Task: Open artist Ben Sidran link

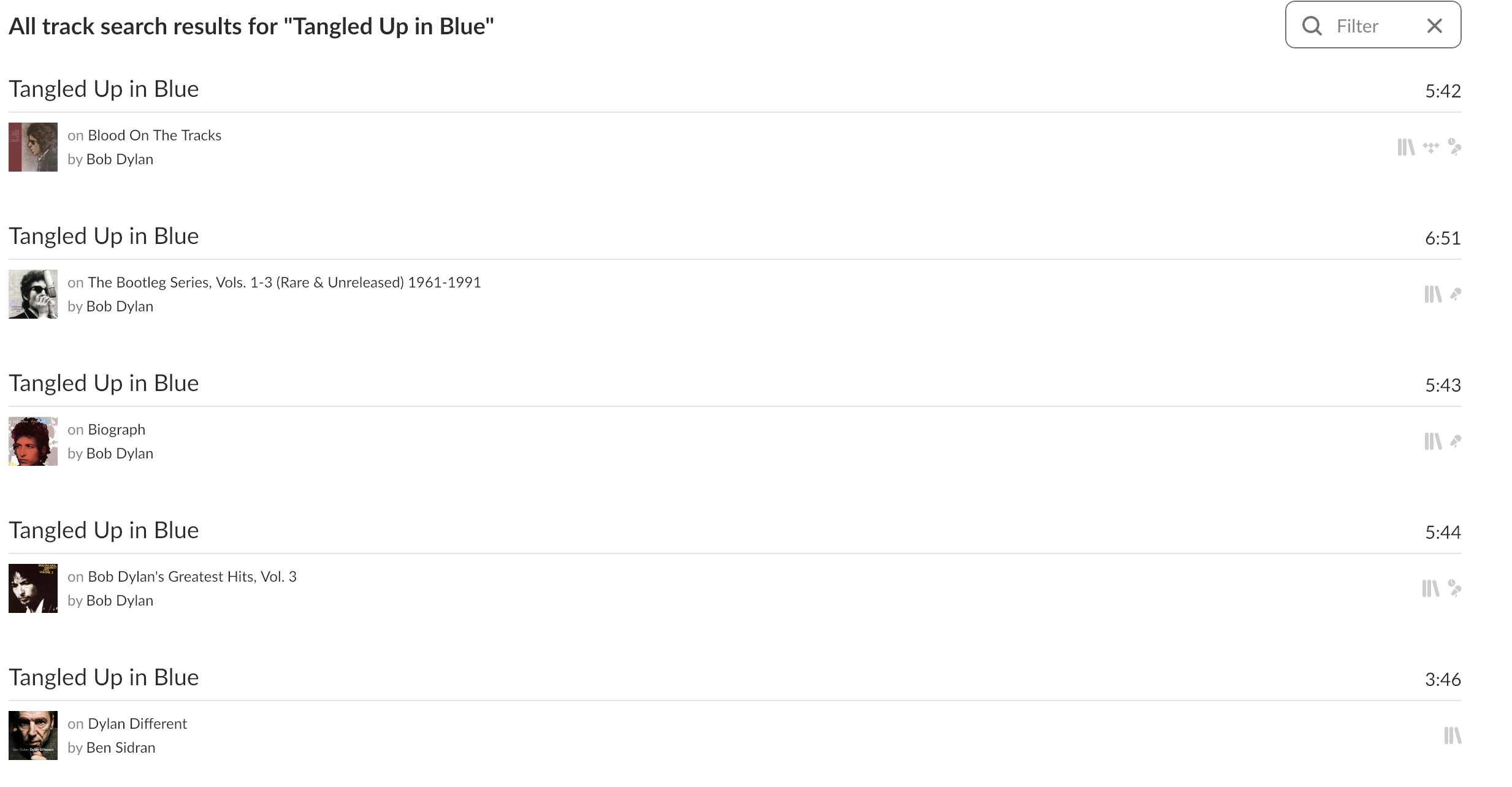Action: pos(121,748)
